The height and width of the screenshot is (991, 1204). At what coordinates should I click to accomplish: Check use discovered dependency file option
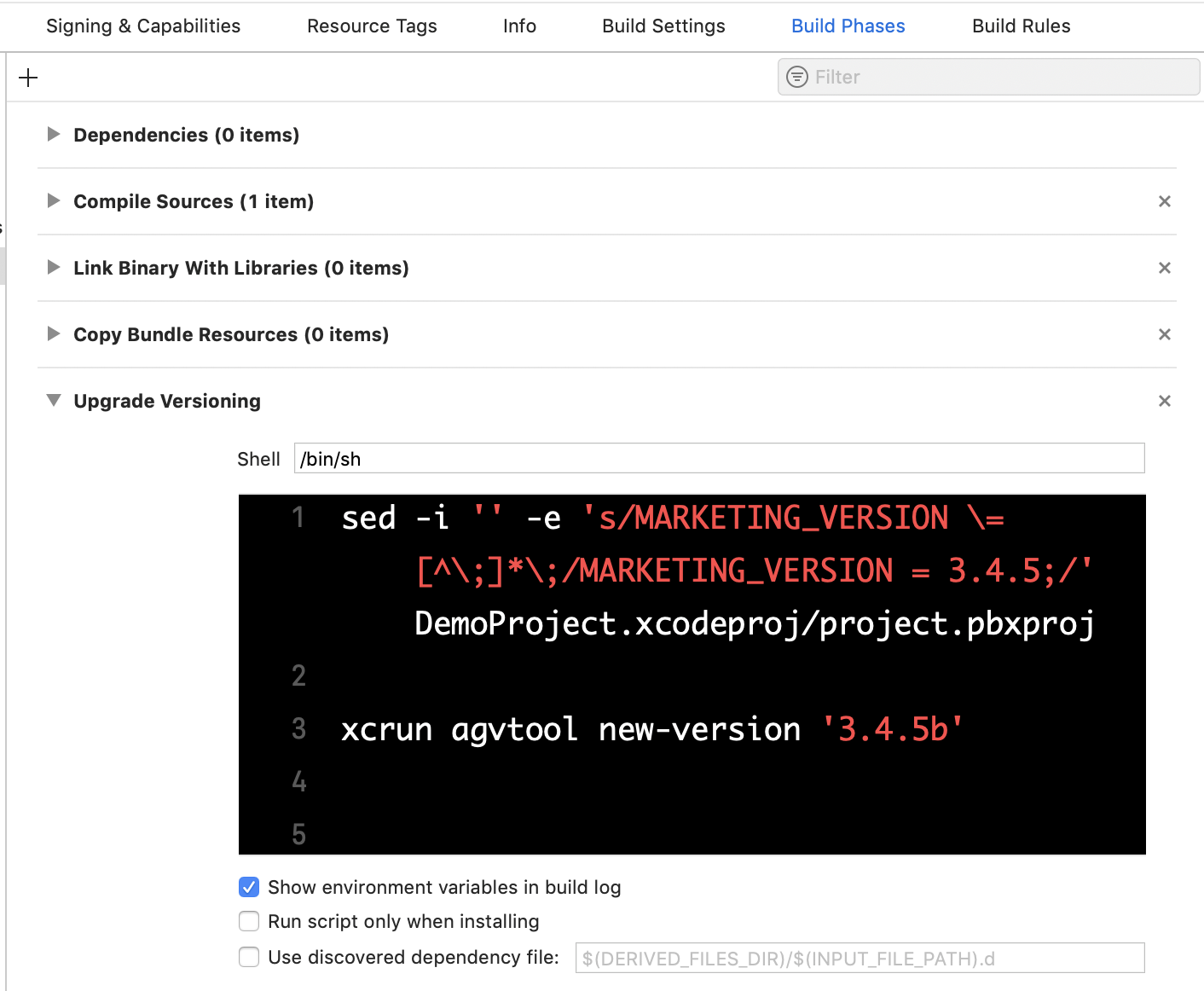248,957
